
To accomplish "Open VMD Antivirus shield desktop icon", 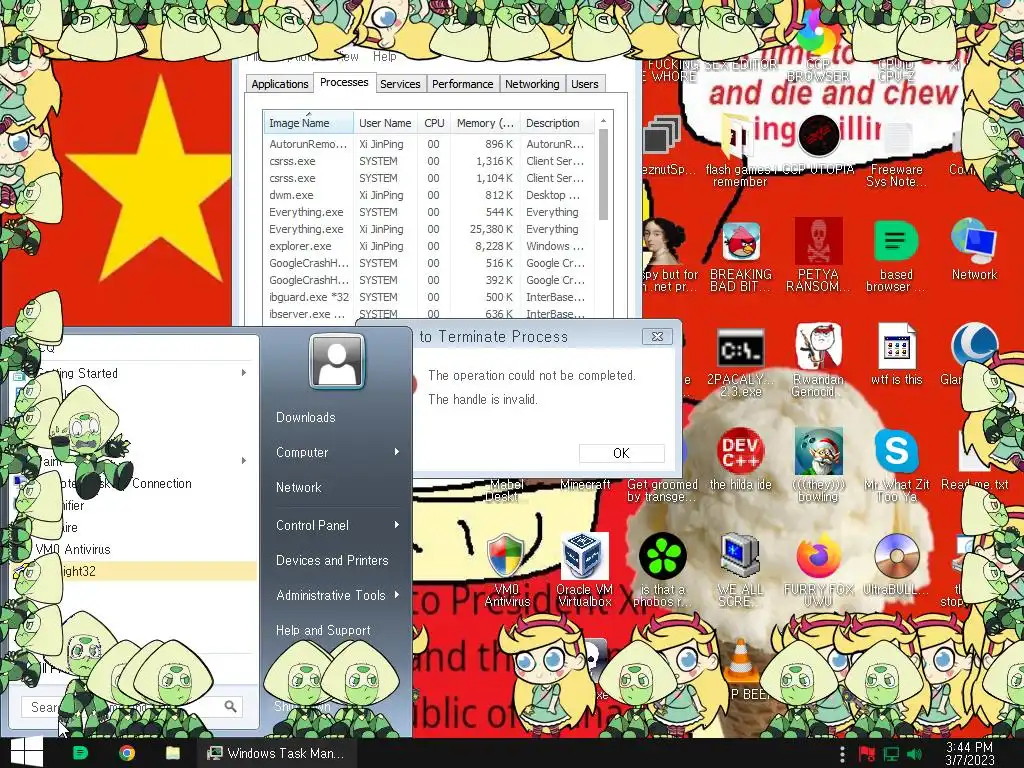I will click(x=506, y=556).
